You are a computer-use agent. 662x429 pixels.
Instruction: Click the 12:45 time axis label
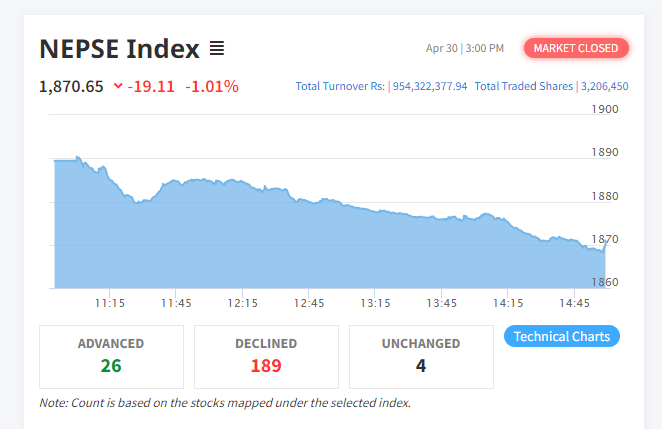[x=309, y=302]
